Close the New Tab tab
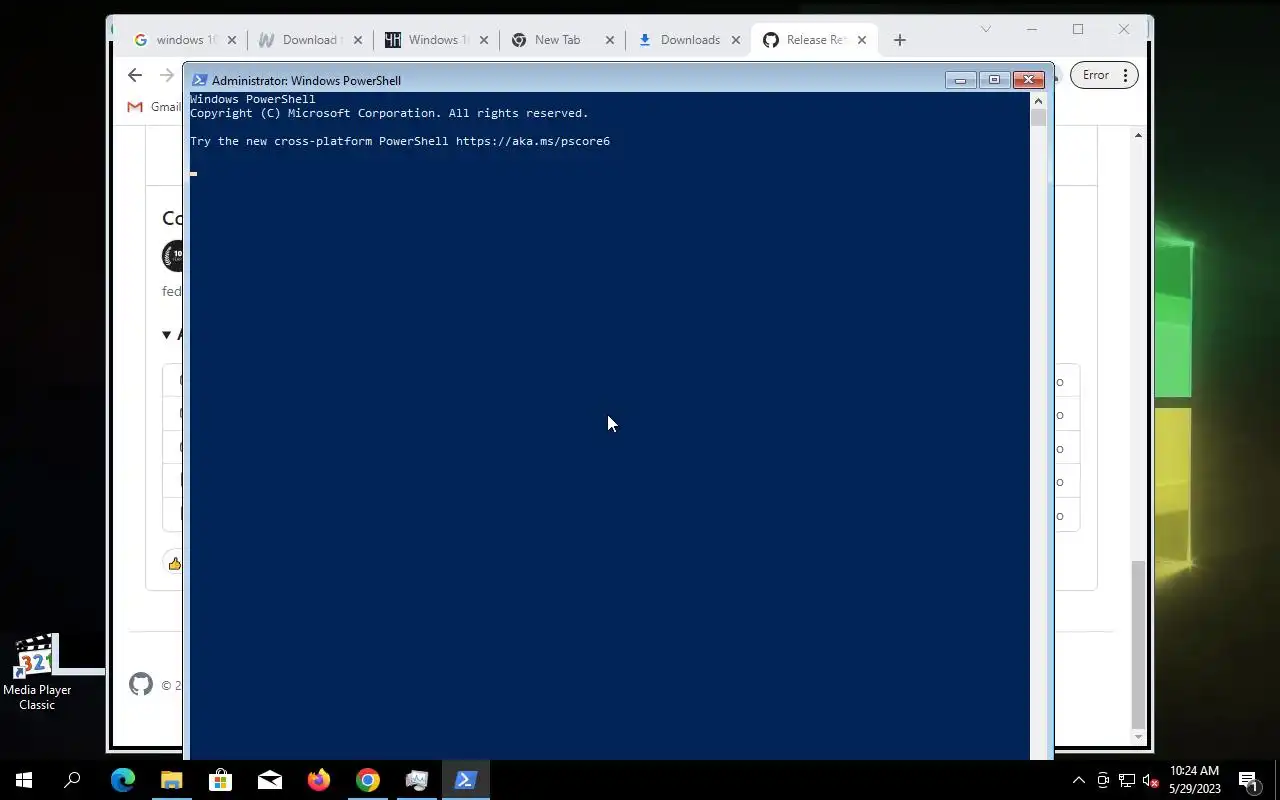Image resolution: width=1280 pixels, height=800 pixels. pos(610,40)
